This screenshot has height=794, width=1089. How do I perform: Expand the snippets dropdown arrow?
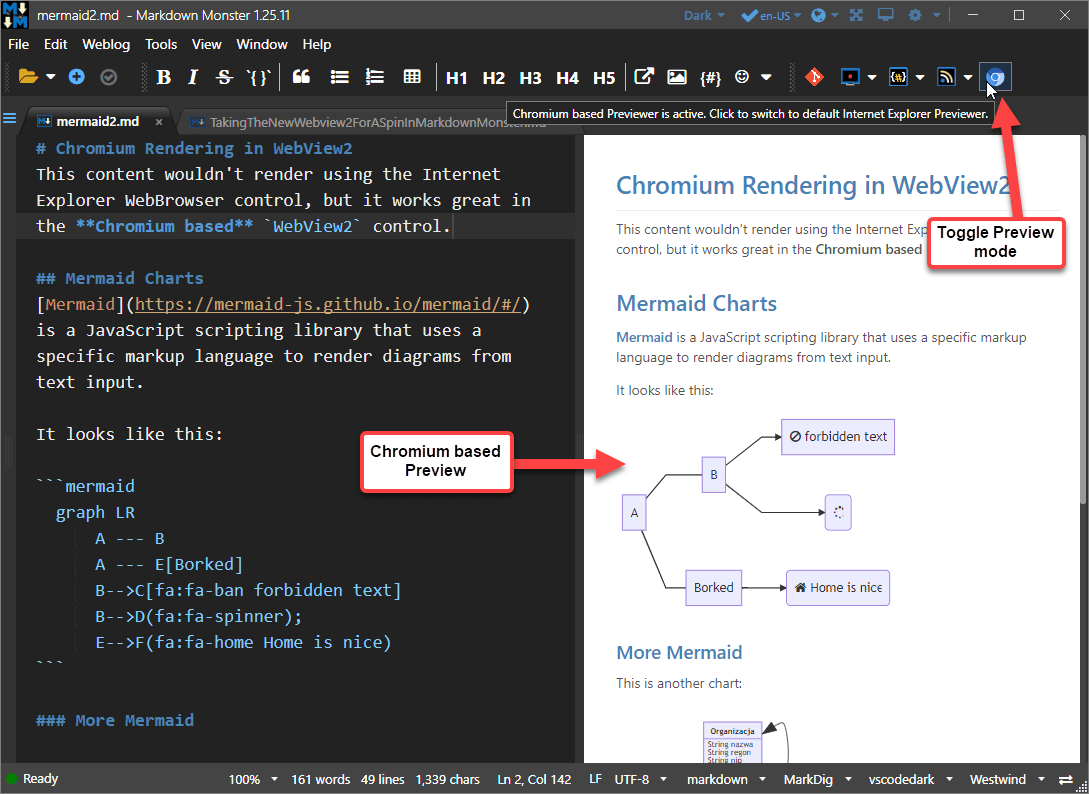tap(920, 78)
